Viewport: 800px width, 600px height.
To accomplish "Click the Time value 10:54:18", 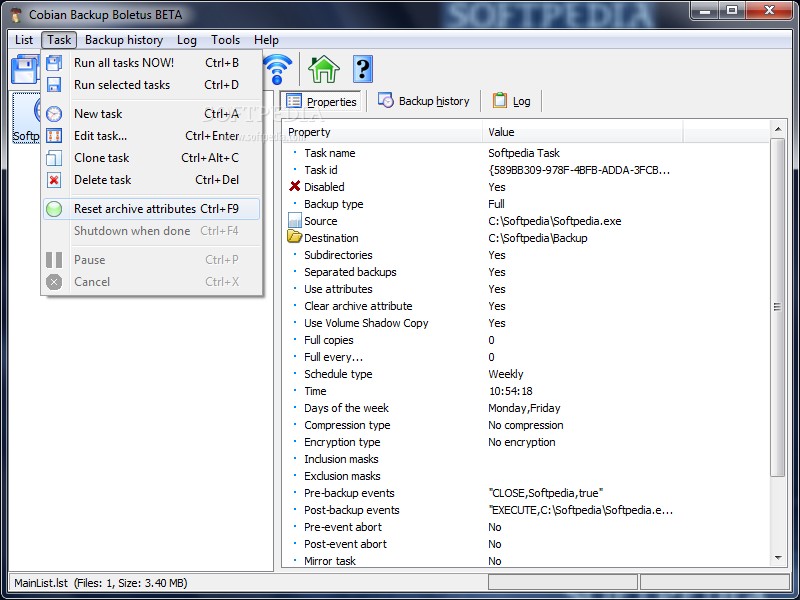I will click(510, 391).
